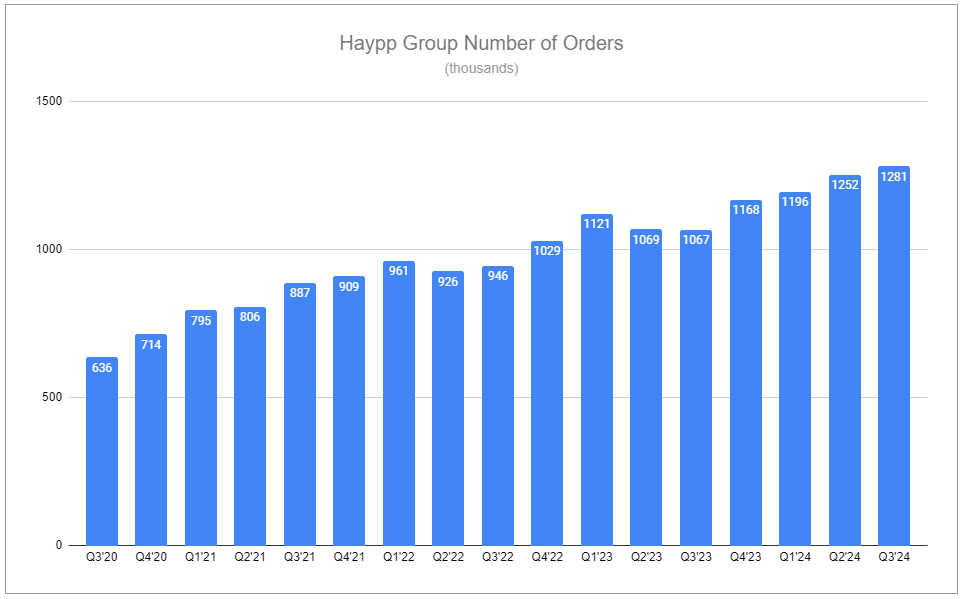Click the x-axis label Q2'24
The image size is (963, 599).
coord(844,557)
